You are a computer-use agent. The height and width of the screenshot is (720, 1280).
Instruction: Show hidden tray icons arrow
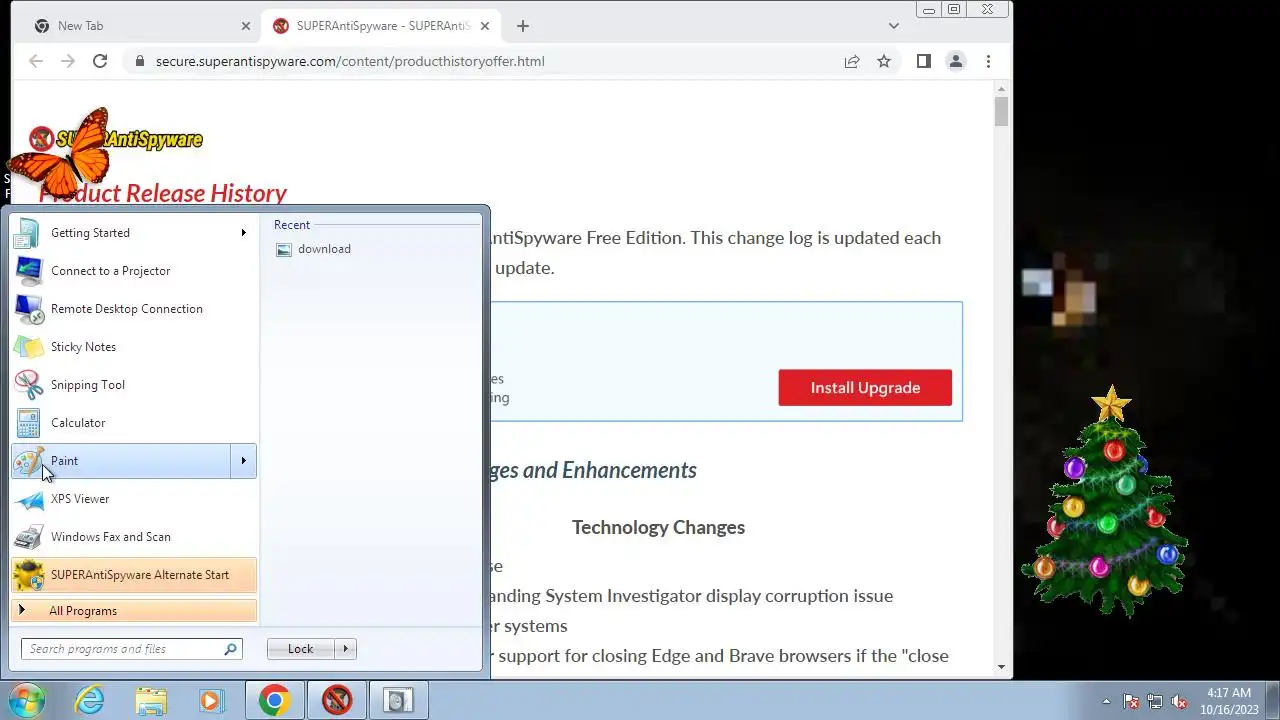tap(1106, 701)
